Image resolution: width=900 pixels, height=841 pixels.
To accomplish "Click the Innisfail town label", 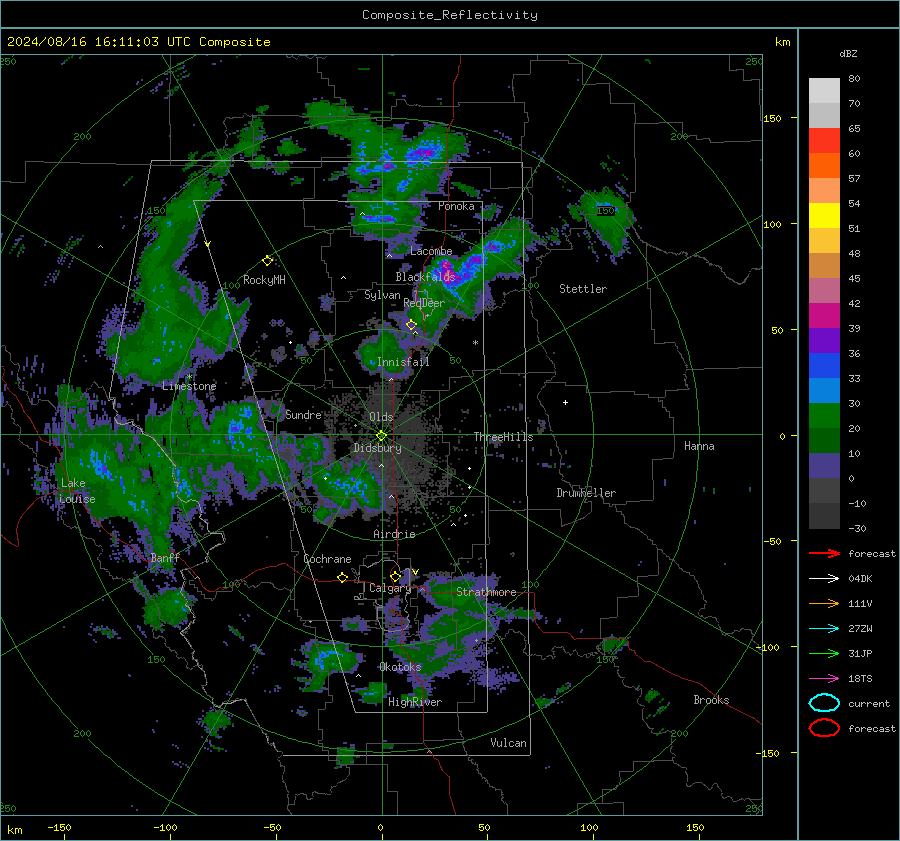I will pos(403,362).
